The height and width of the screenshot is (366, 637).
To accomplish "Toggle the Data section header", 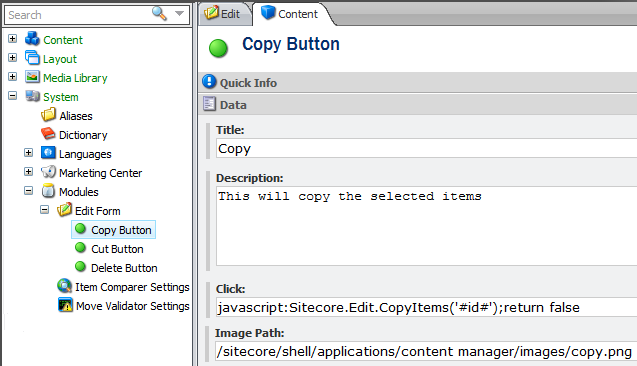I will [x=418, y=105].
